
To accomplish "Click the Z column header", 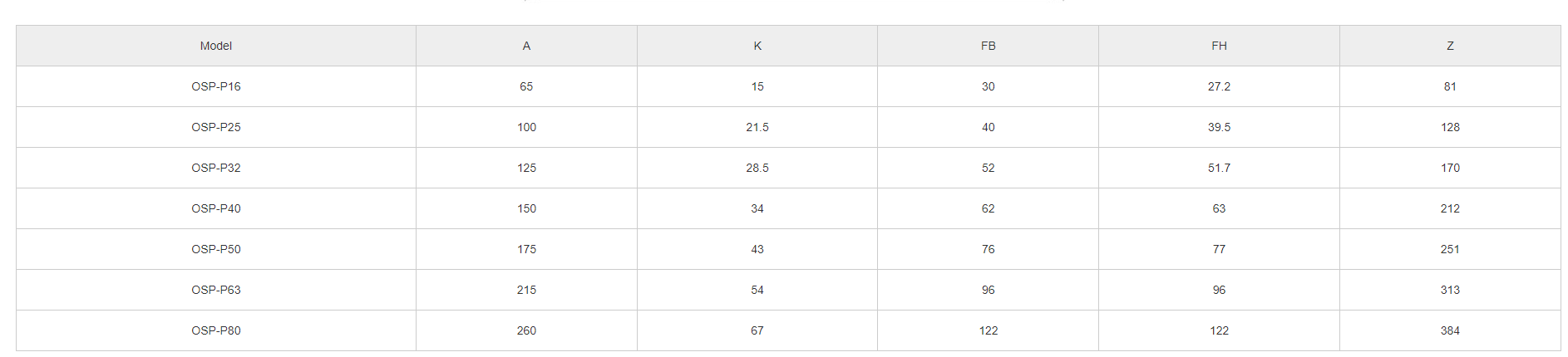I will (x=1450, y=46).
